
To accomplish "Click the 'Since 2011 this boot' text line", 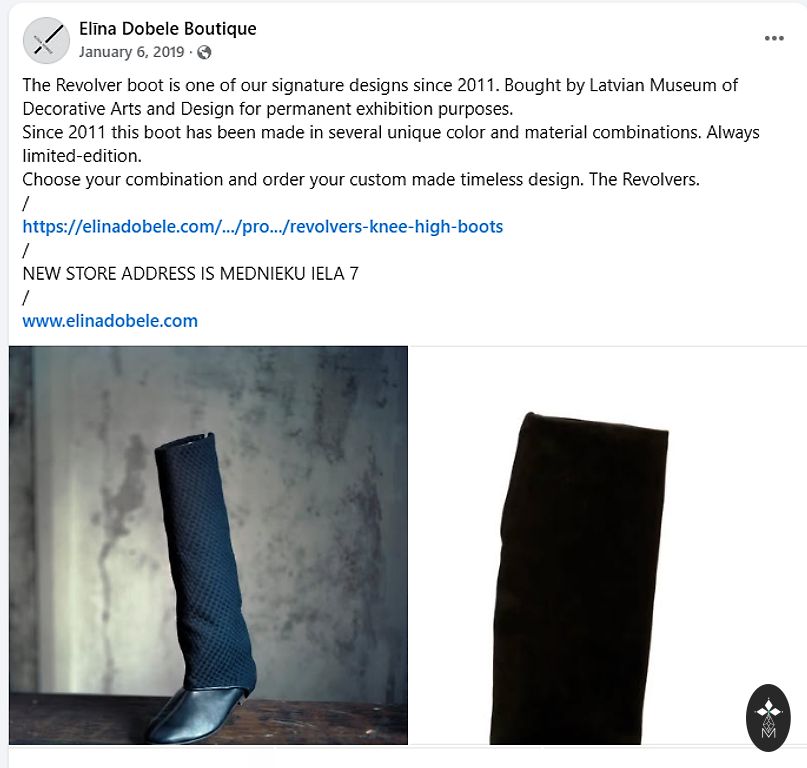I will [391, 132].
